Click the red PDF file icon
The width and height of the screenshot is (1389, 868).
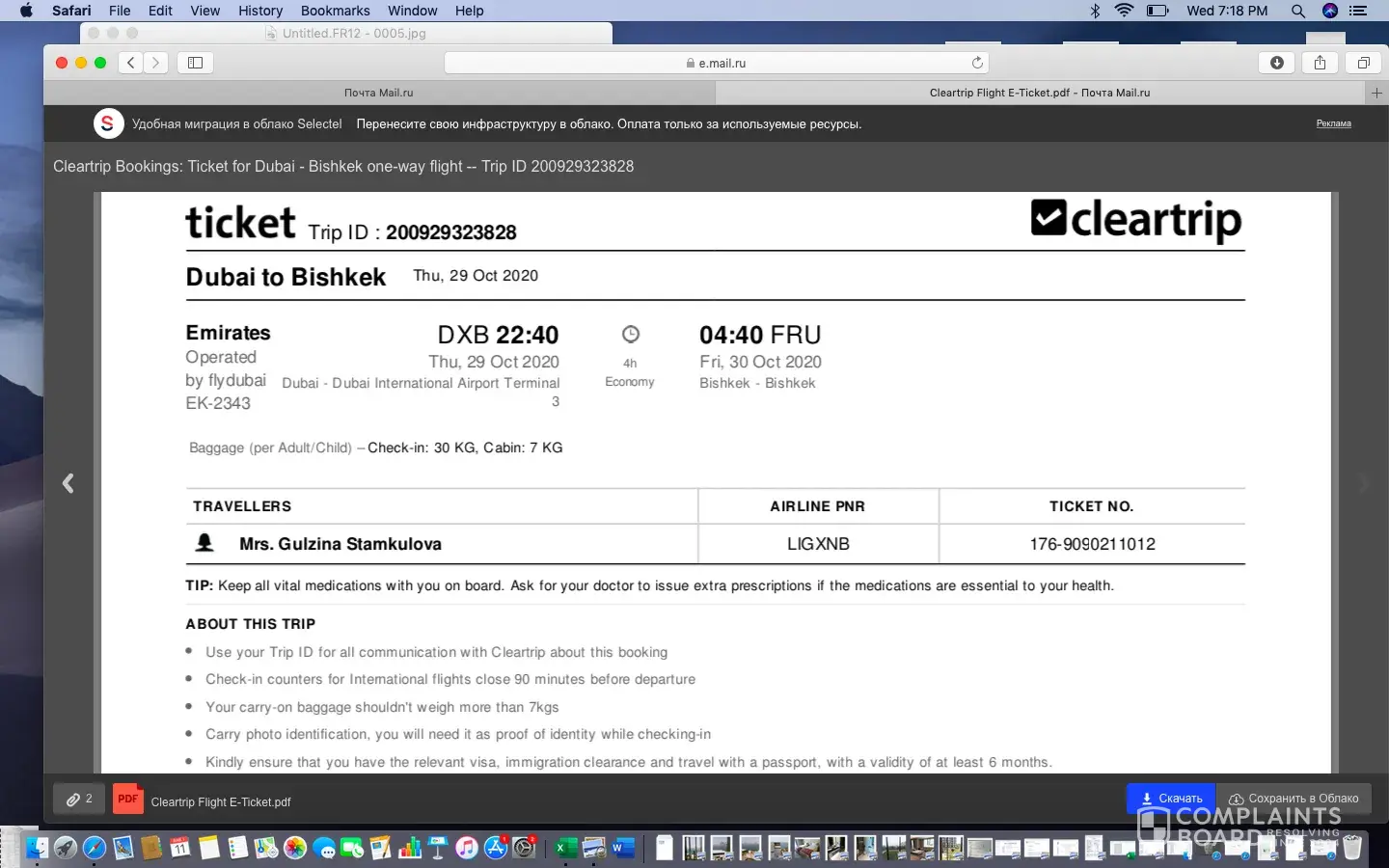127,800
